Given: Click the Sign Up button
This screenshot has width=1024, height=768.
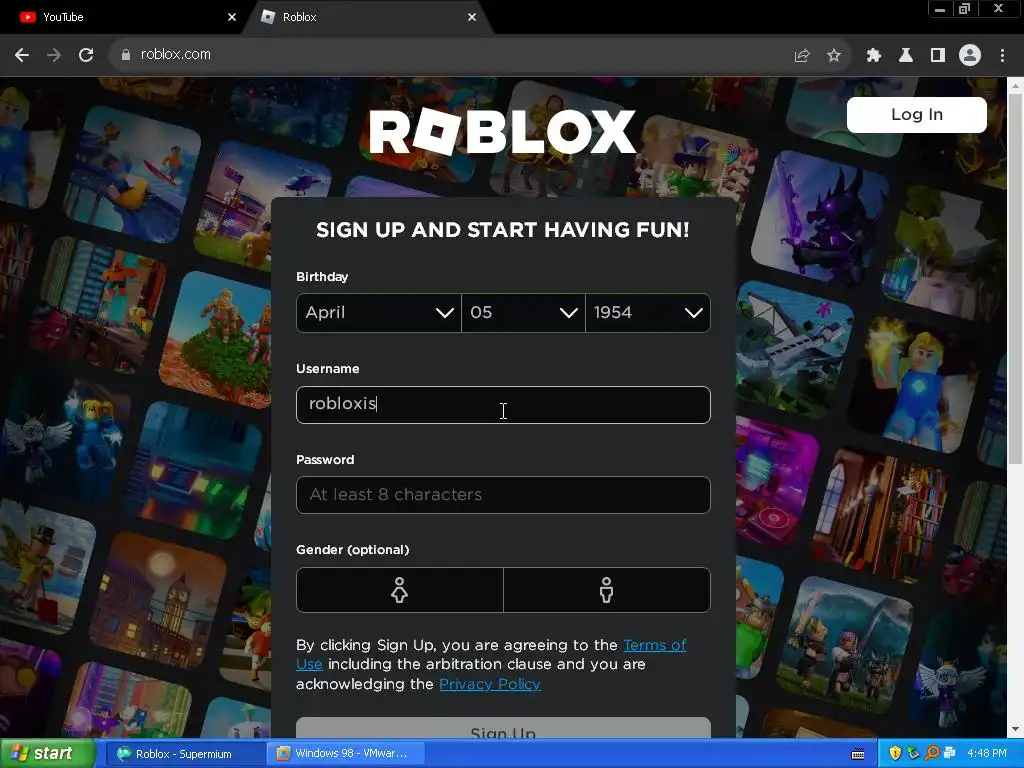Looking at the screenshot, I should click(503, 729).
